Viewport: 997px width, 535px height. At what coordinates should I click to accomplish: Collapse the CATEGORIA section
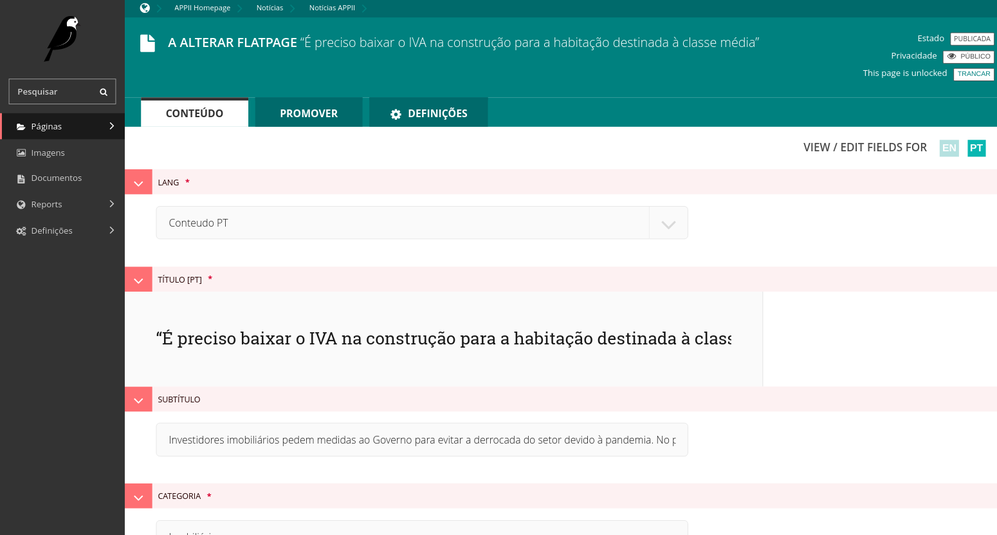point(139,496)
